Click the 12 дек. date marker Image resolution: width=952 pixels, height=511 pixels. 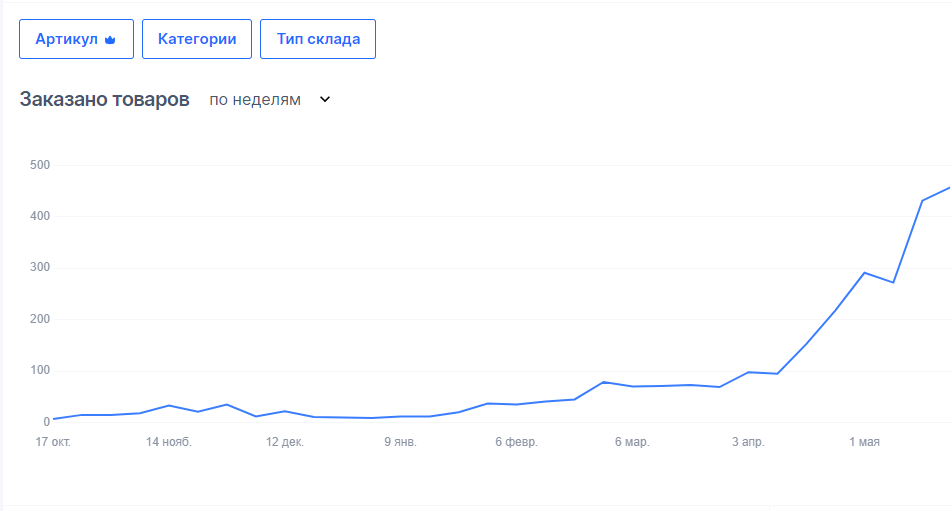pyautogui.click(x=285, y=442)
